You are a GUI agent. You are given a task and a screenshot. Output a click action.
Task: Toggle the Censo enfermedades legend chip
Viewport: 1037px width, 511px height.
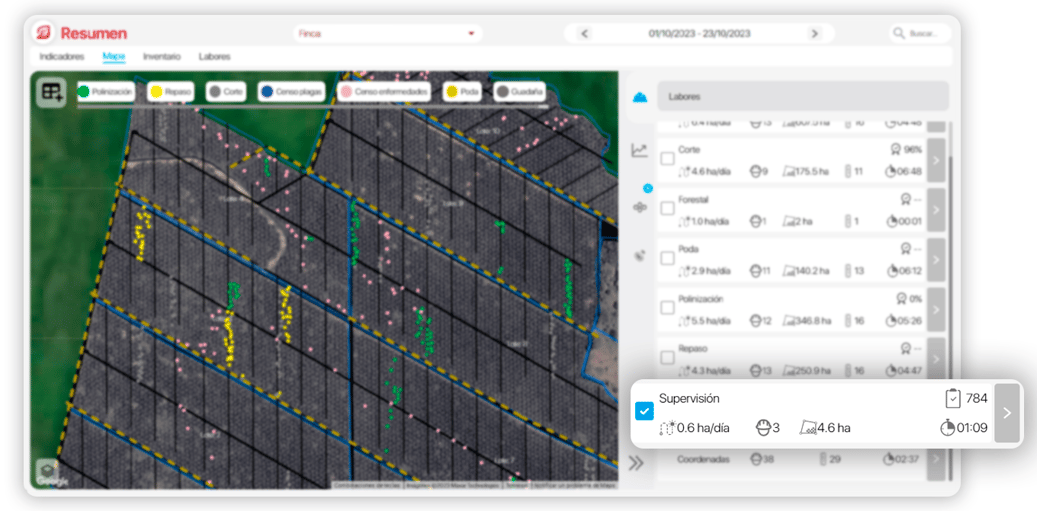coord(384,92)
